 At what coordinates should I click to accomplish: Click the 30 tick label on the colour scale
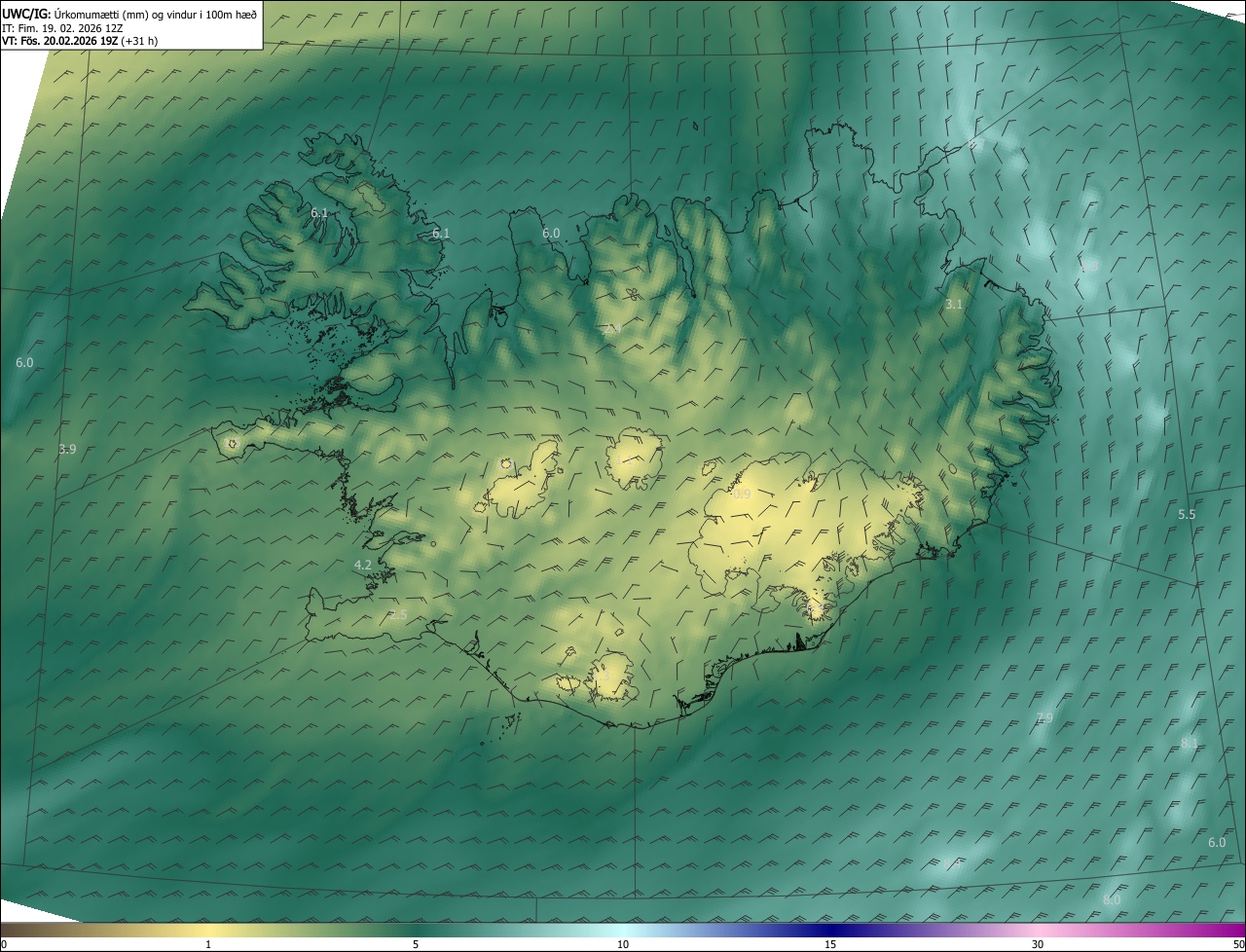coord(1038,944)
